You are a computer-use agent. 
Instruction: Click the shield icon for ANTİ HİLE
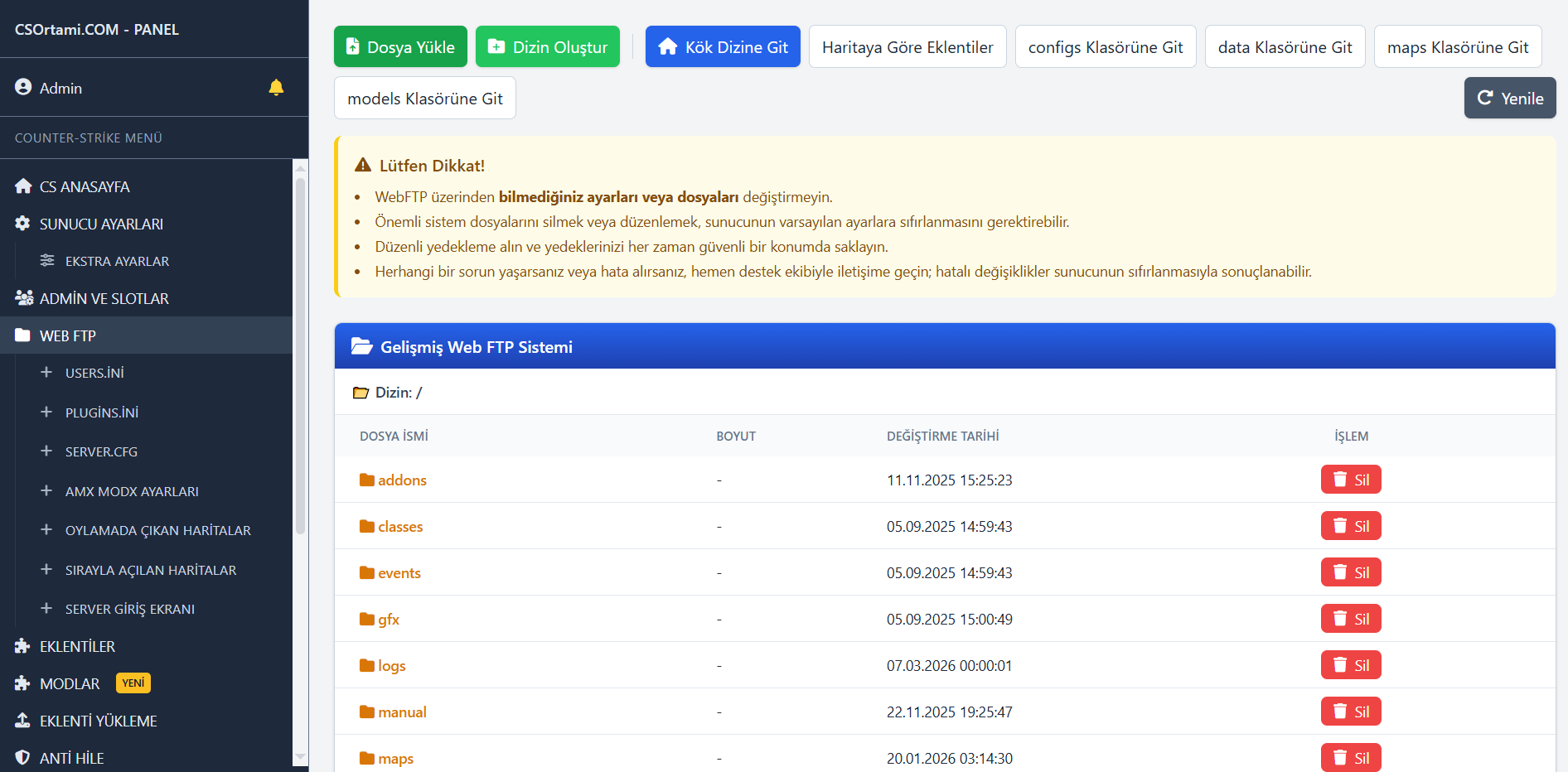[23, 758]
